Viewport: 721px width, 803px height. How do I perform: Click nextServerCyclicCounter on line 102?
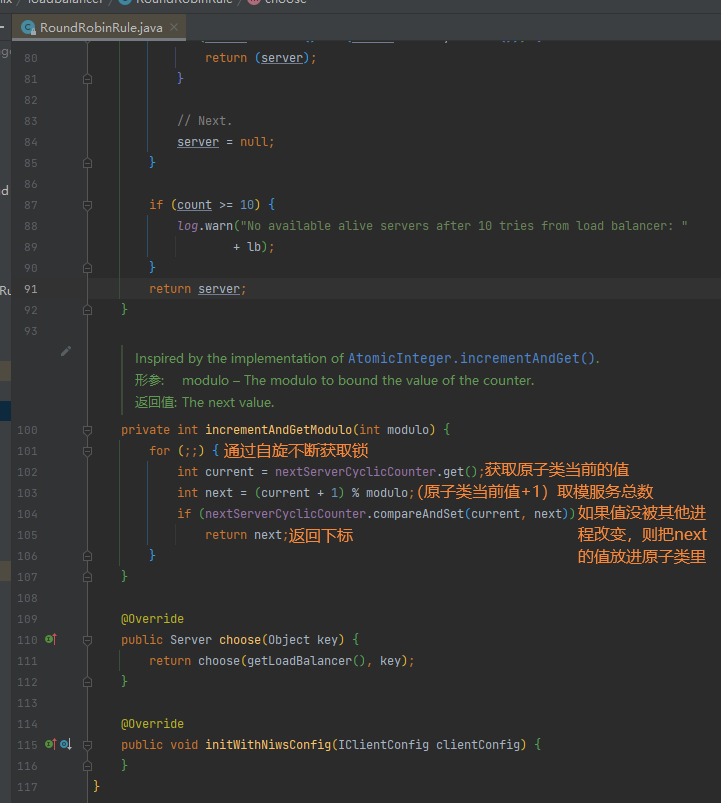[356, 472]
